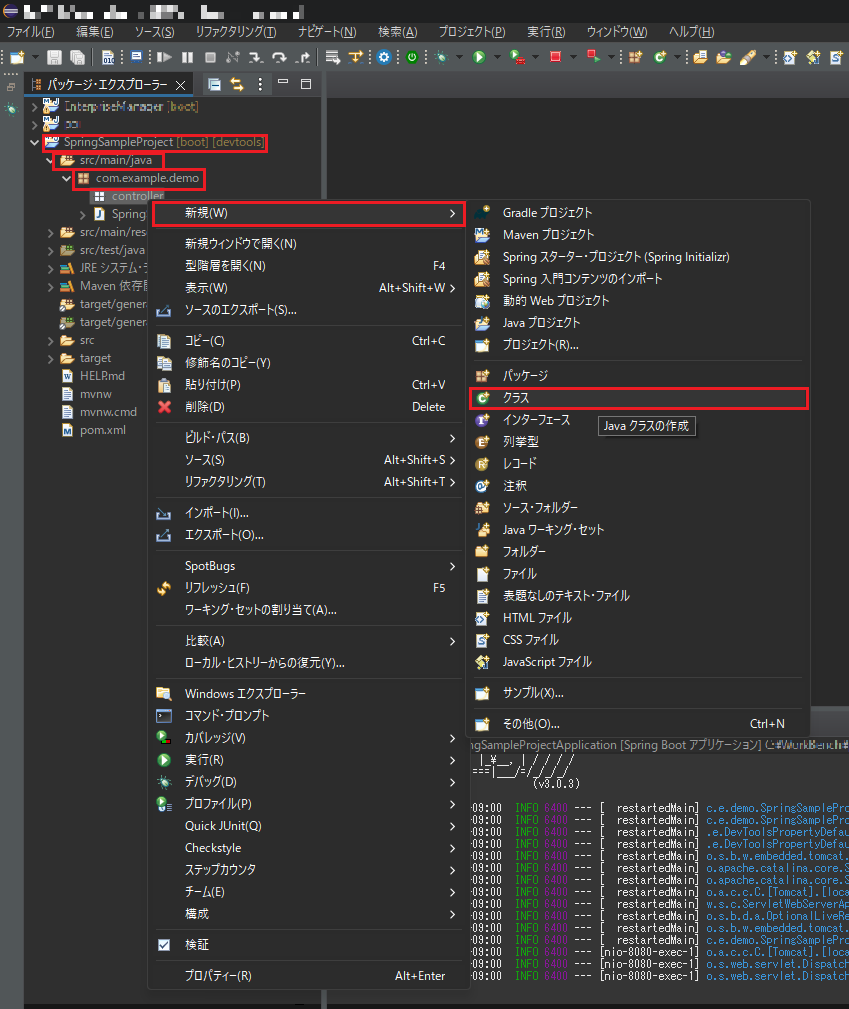Click the blue gear Boot Dashboard icon
The width and height of the screenshot is (849, 1009).
coord(384,57)
